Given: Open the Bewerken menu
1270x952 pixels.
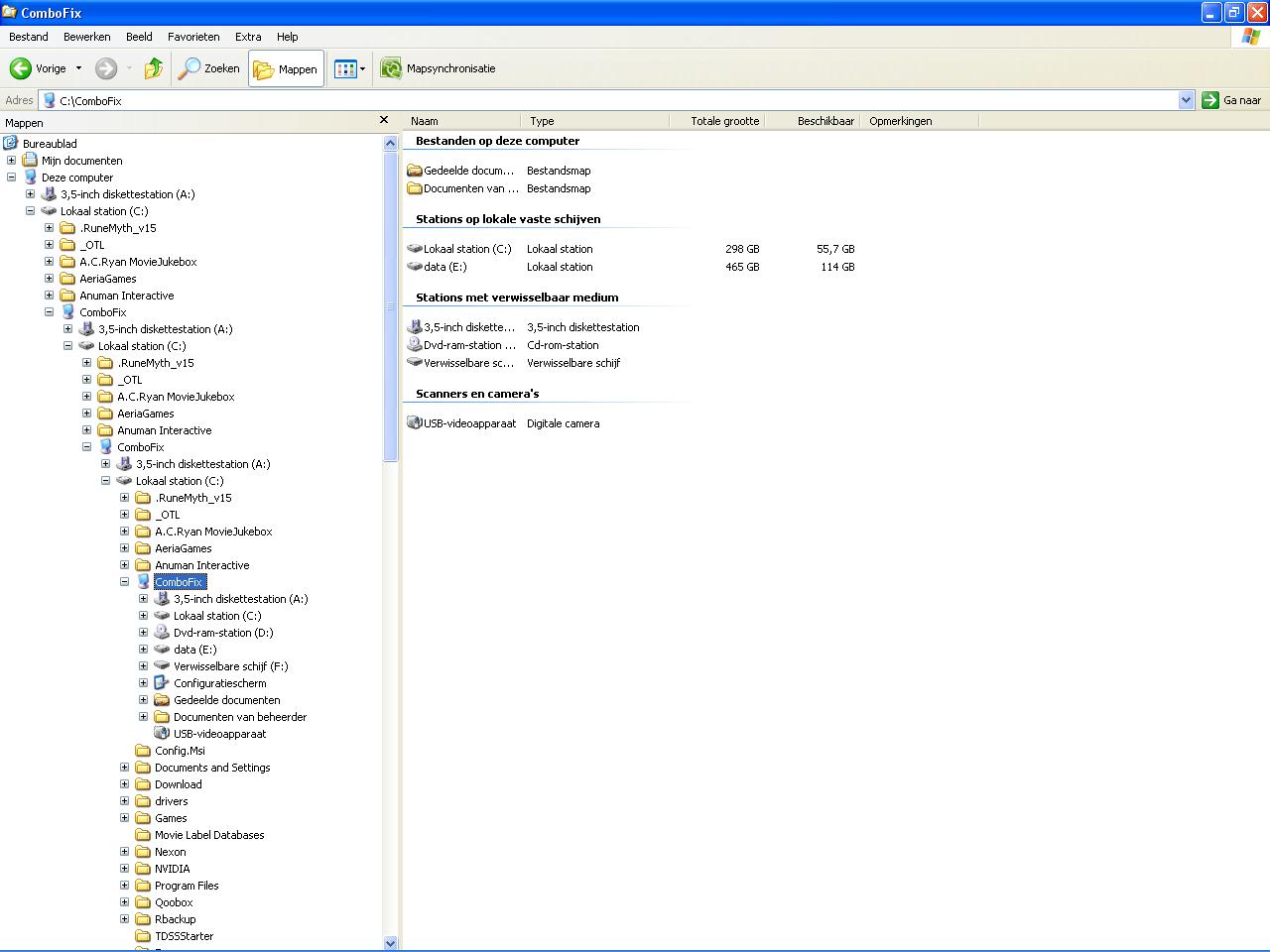Looking at the screenshot, I should [87, 37].
